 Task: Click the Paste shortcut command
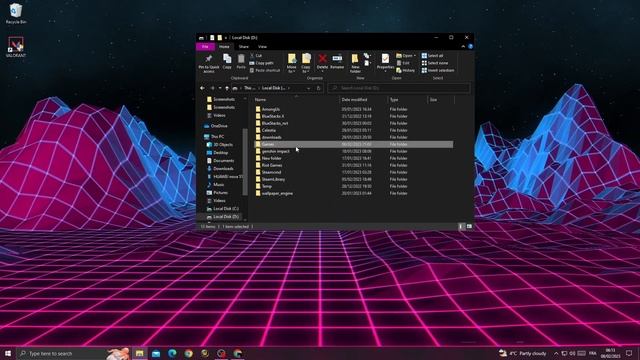pyautogui.click(x=265, y=70)
